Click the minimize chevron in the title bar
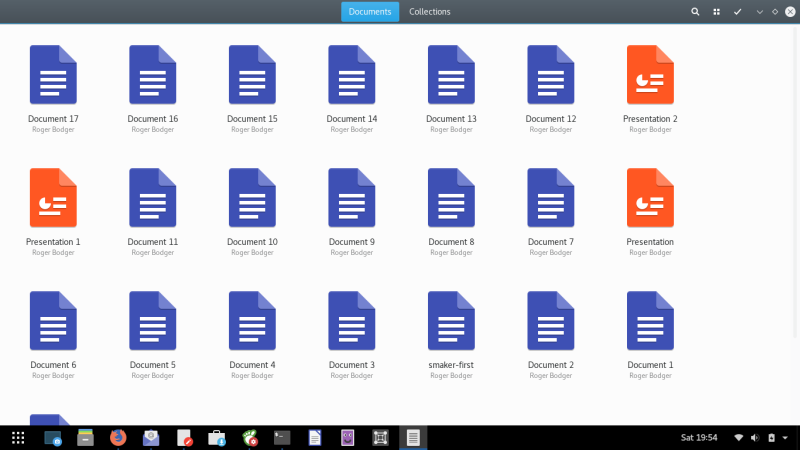Screen dimensions: 800x450 coord(760,12)
